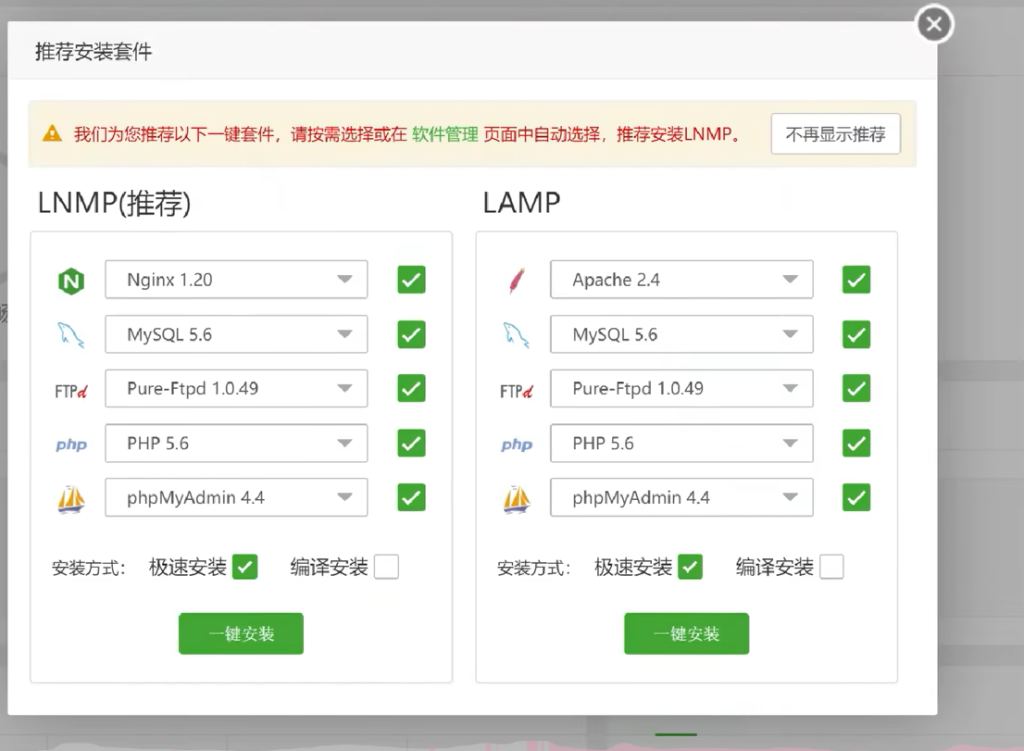This screenshot has width=1024, height=751.
Task: Uncheck the Nginx 1.20 checkbox
Action: [x=411, y=280]
